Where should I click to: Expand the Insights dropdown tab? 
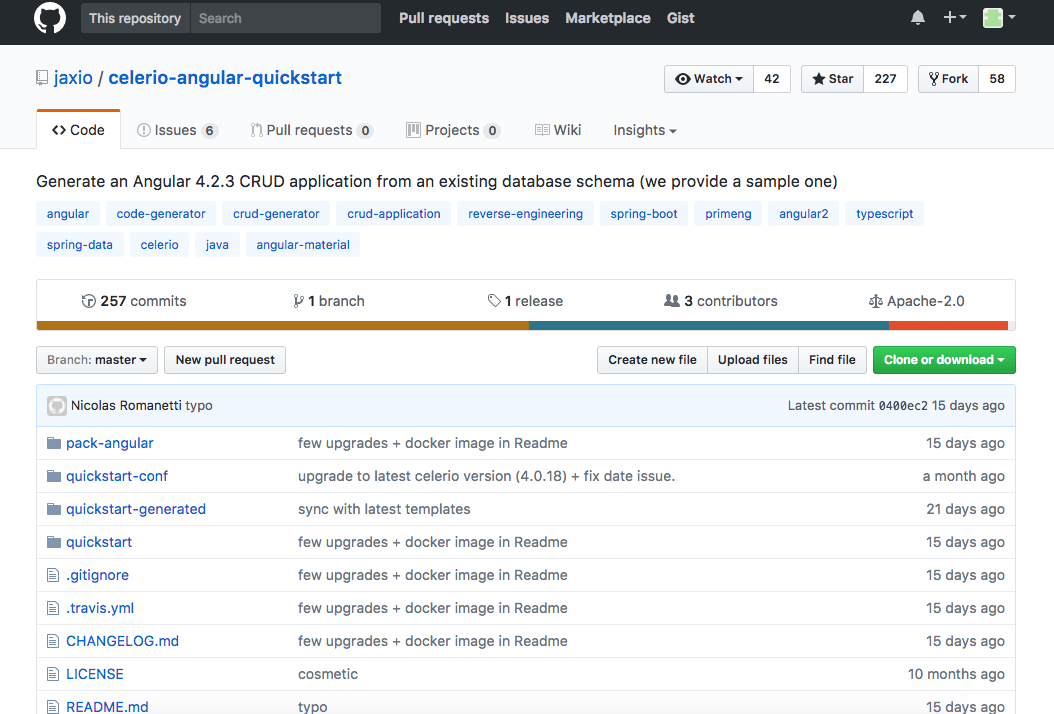645,130
